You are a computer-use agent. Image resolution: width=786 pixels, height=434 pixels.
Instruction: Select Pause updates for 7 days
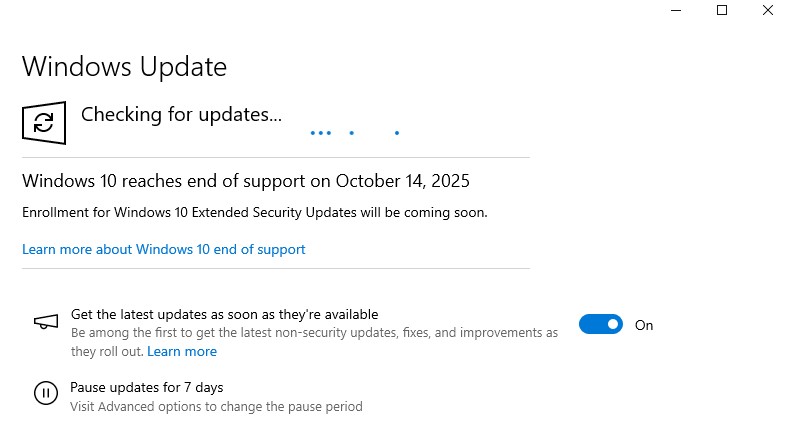146,387
